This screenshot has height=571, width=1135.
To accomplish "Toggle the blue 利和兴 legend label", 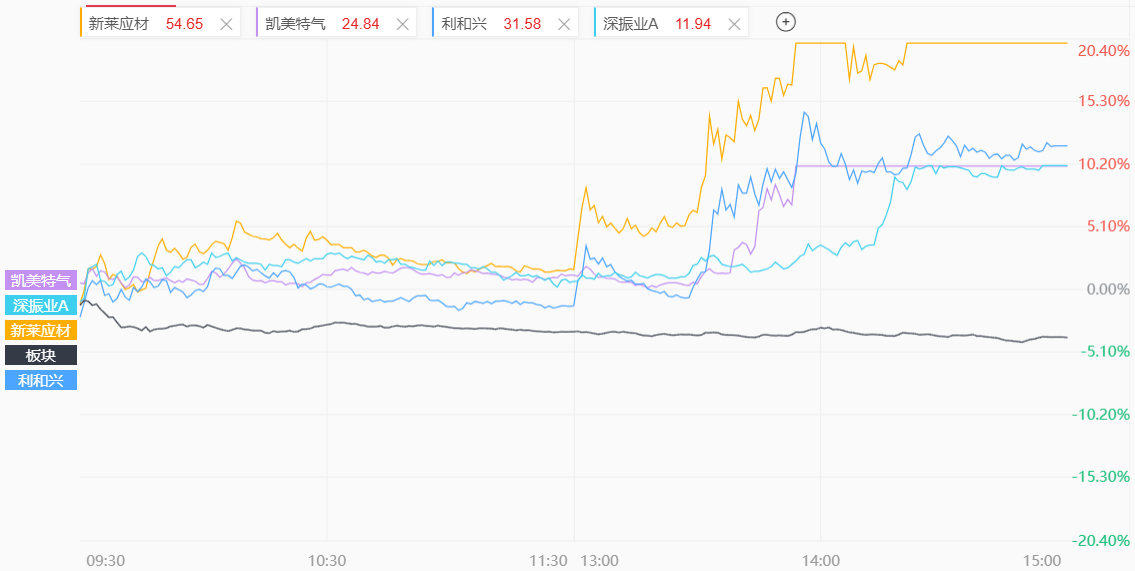I will pos(41,380).
